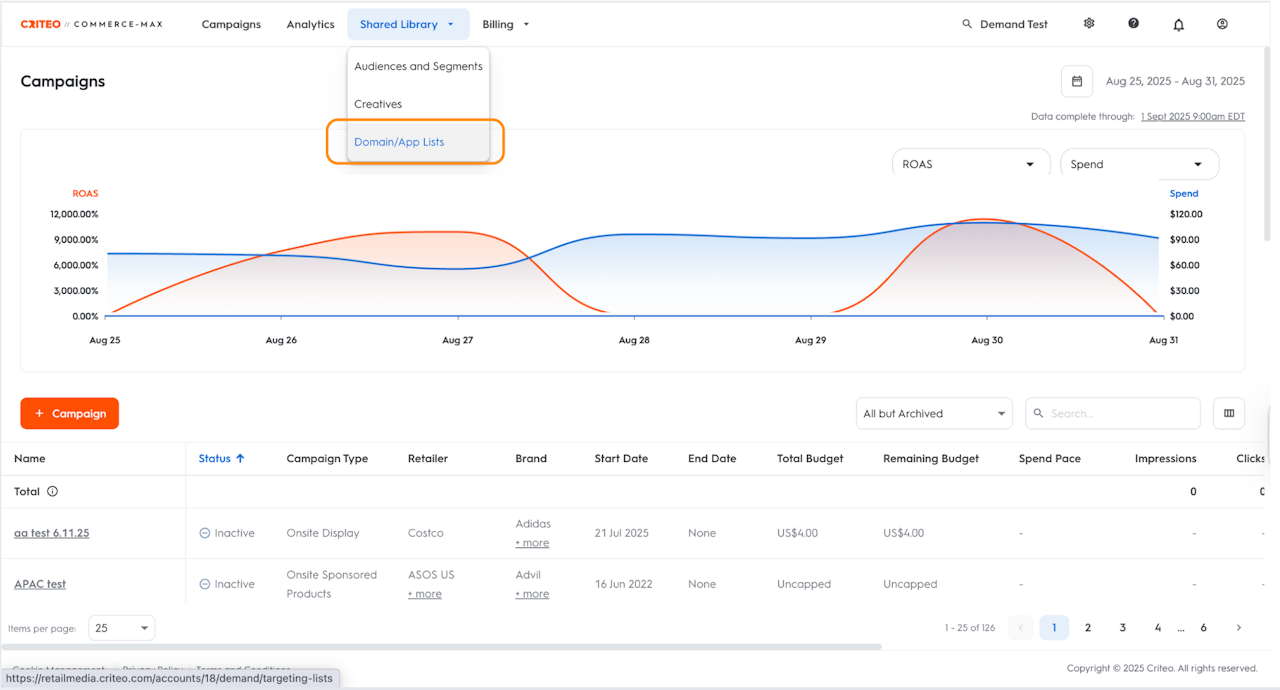Click the help question mark icon
Image resolution: width=1280 pixels, height=690 pixels.
tap(1133, 24)
